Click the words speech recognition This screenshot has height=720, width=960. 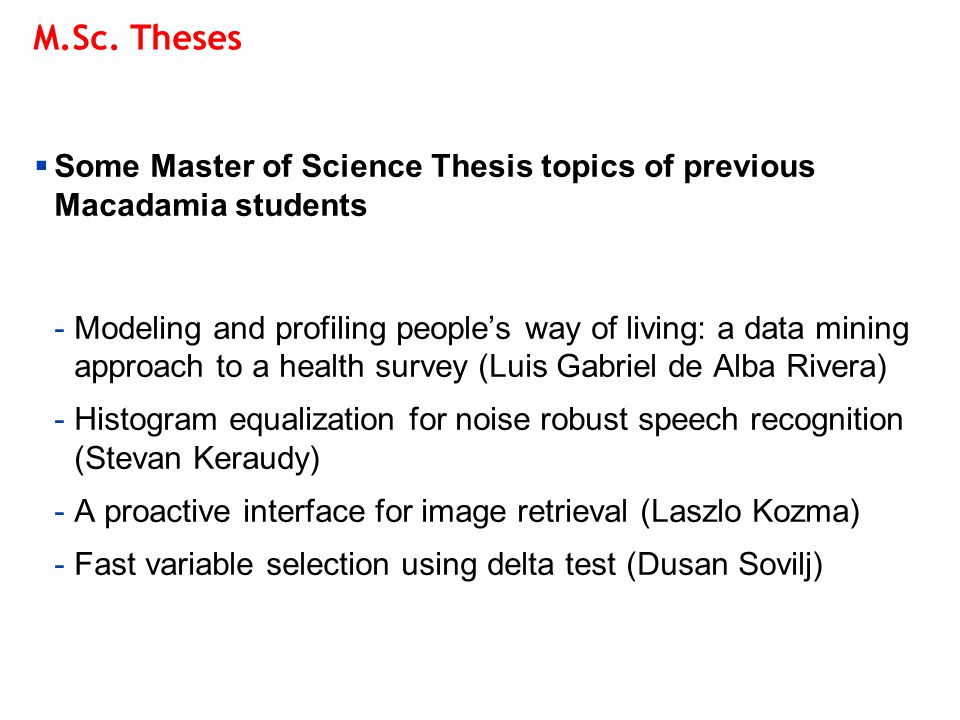[x=771, y=421]
